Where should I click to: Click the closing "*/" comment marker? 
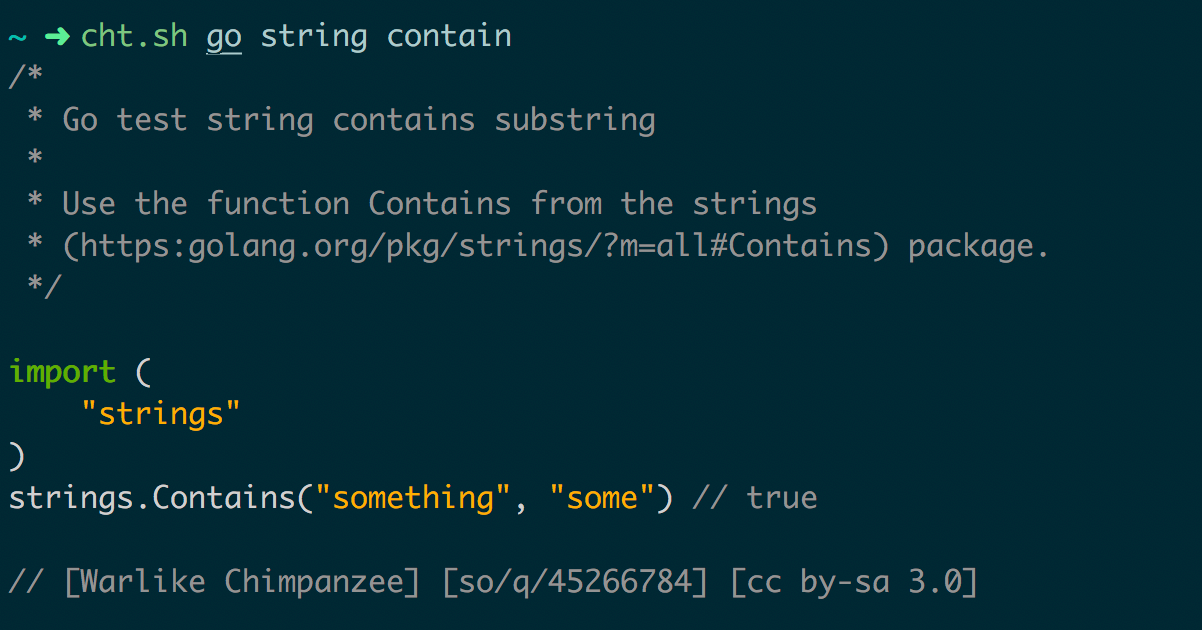coord(44,288)
